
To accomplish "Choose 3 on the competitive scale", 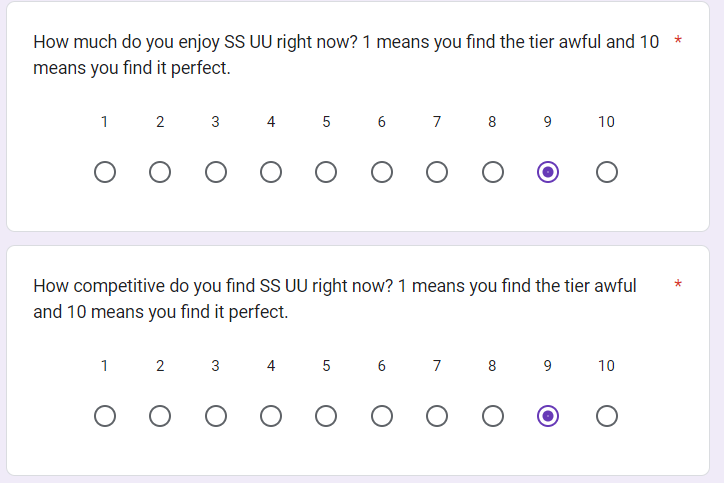I will (x=216, y=416).
